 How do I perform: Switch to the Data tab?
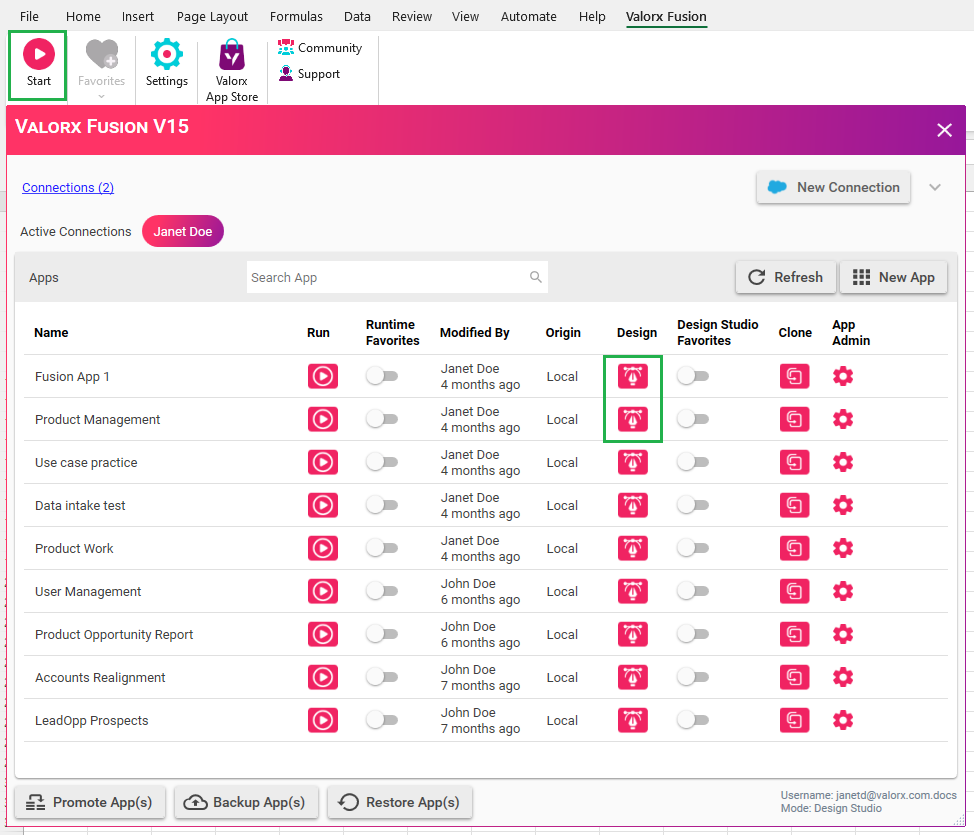pos(357,17)
